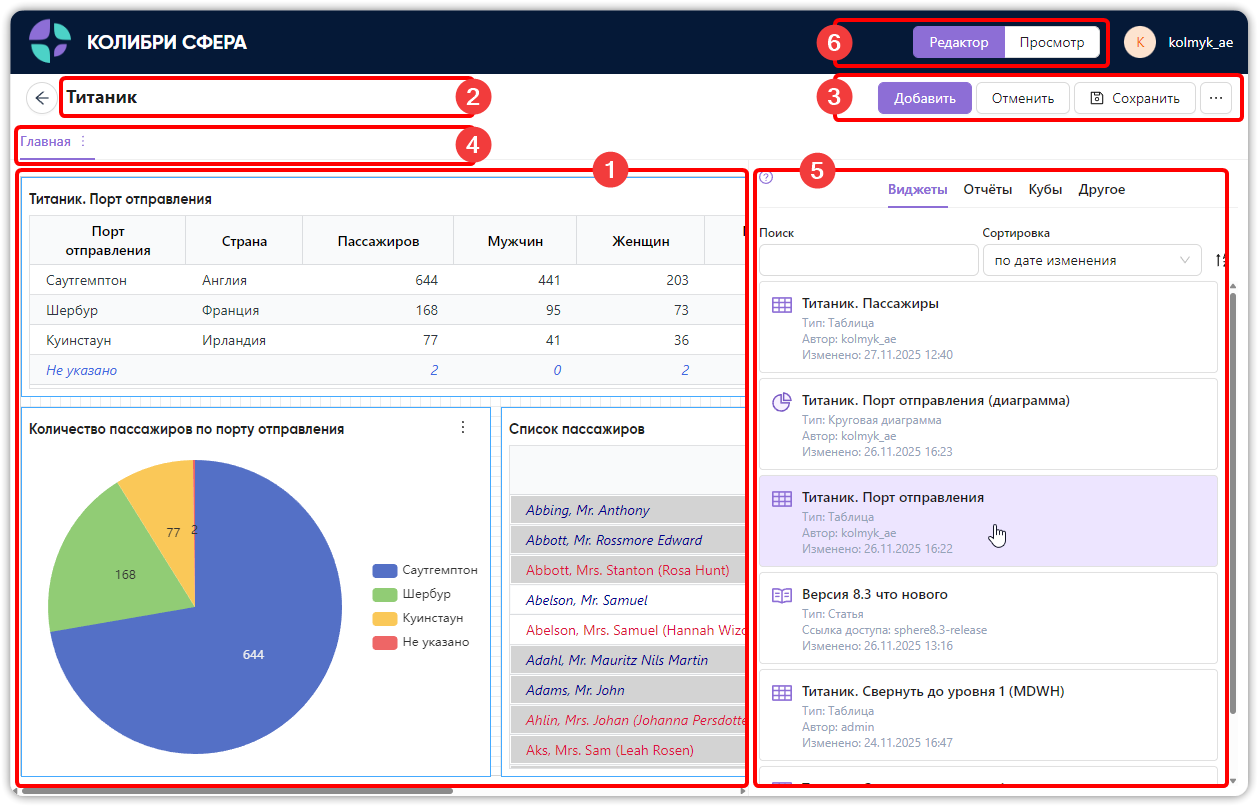Click the kolmyk_ae username in header
Viewport: 1258px width, 806px height.
(1200, 43)
